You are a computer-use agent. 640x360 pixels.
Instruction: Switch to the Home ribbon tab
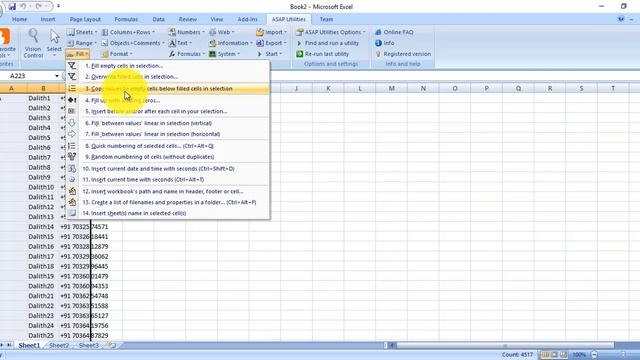[19, 19]
